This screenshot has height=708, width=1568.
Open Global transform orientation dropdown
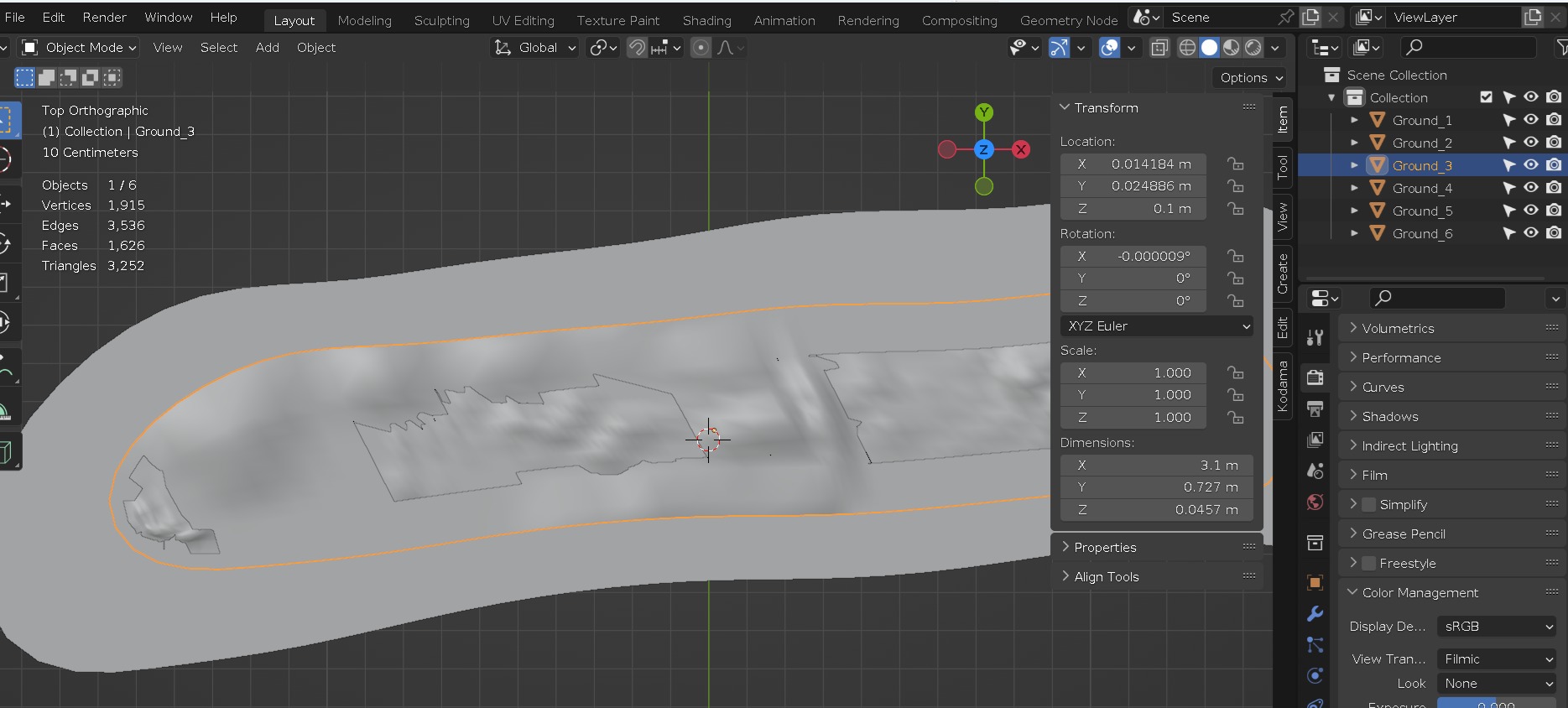tap(534, 48)
